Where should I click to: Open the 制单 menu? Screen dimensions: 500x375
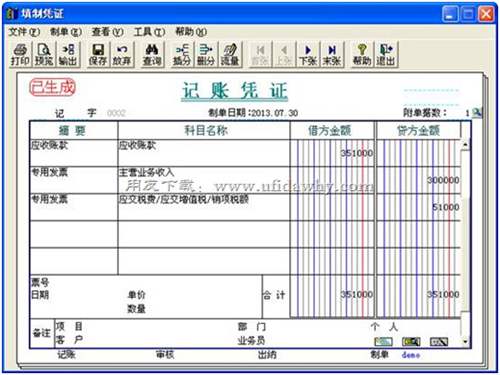(x=66, y=32)
